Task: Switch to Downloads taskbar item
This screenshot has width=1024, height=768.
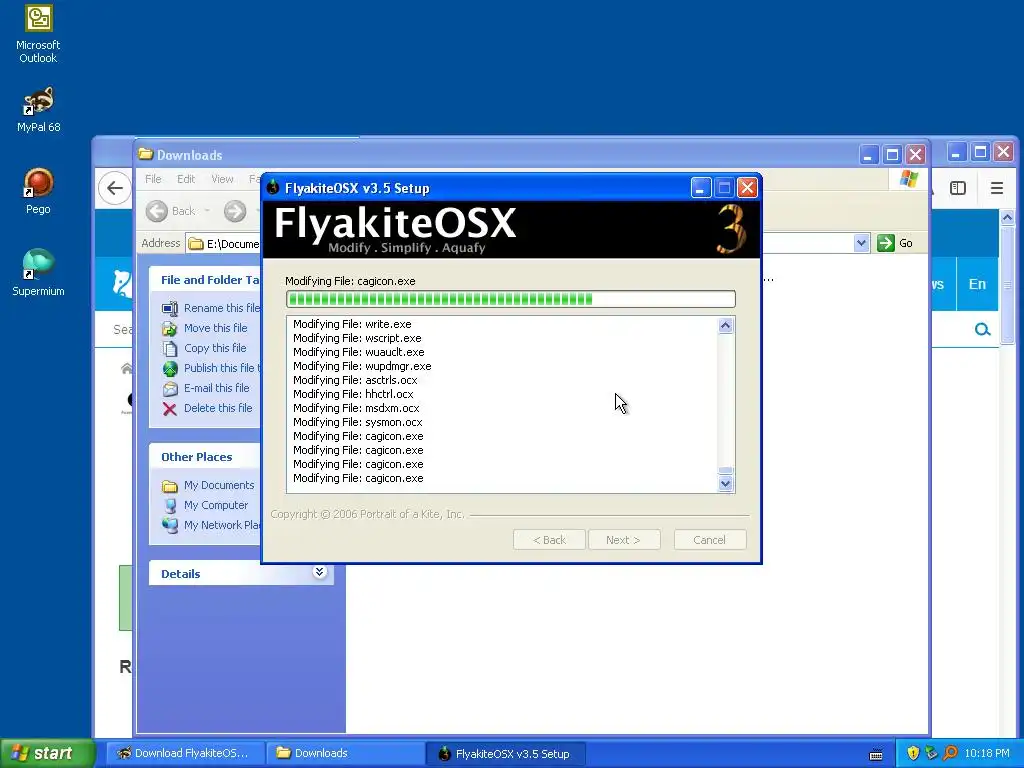Action: (346, 754)
